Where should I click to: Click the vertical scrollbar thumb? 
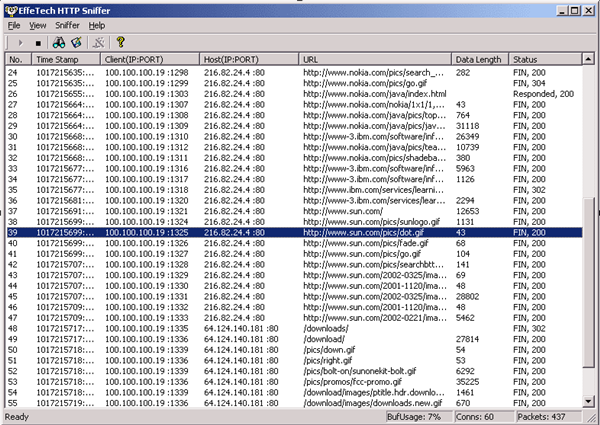coord(588,283)
